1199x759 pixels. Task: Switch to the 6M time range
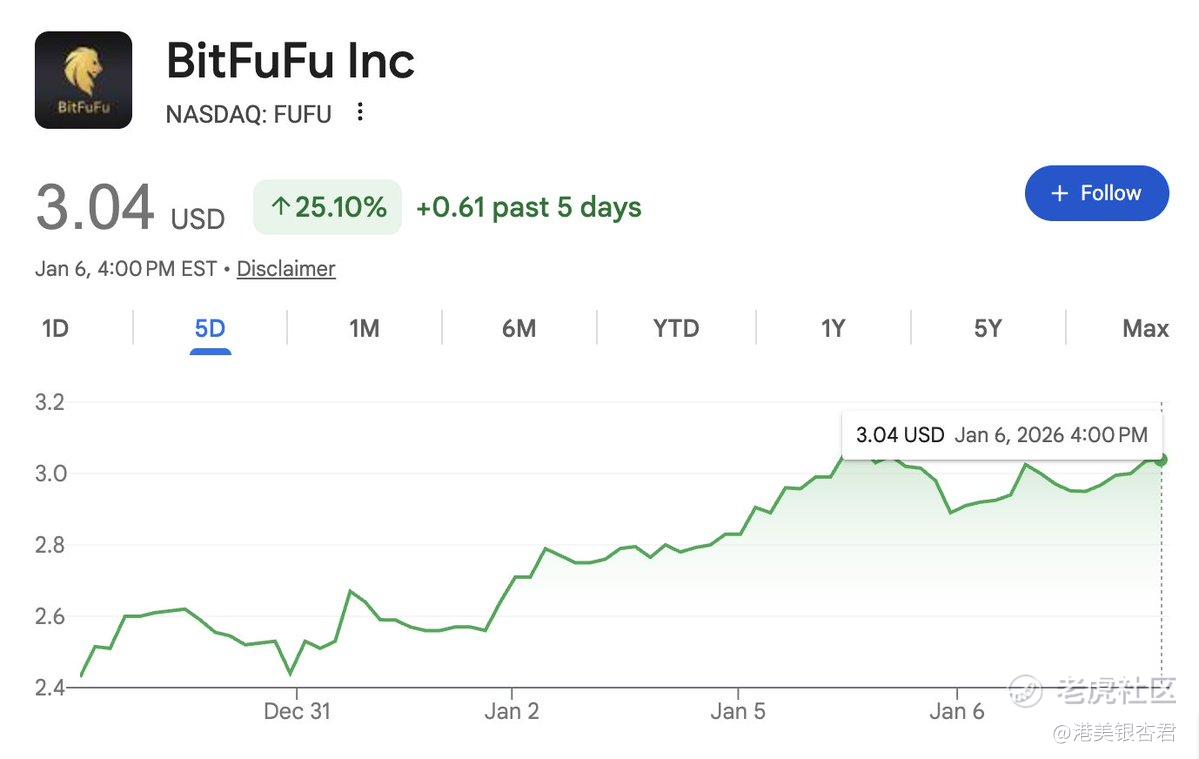pos(519,328)
